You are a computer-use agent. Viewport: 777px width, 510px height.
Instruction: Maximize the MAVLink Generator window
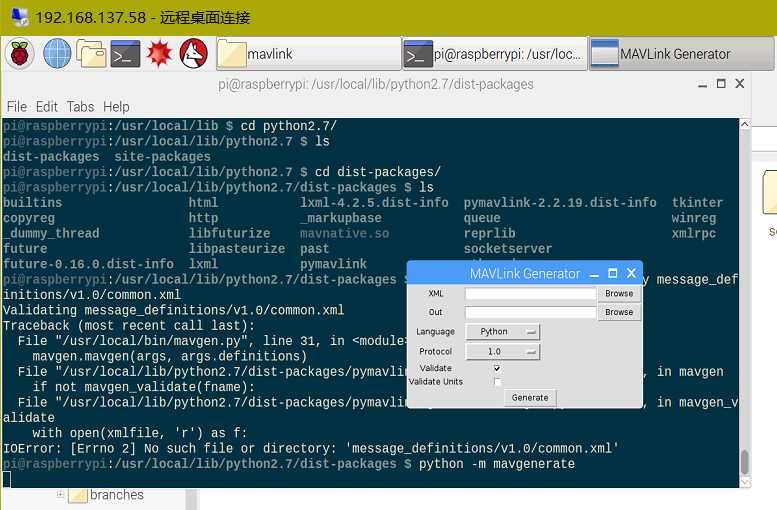(612, 273)
